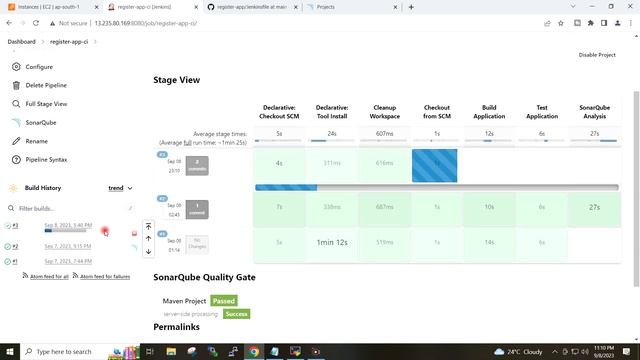Click the Success server-side processing badge

point(236,314)
